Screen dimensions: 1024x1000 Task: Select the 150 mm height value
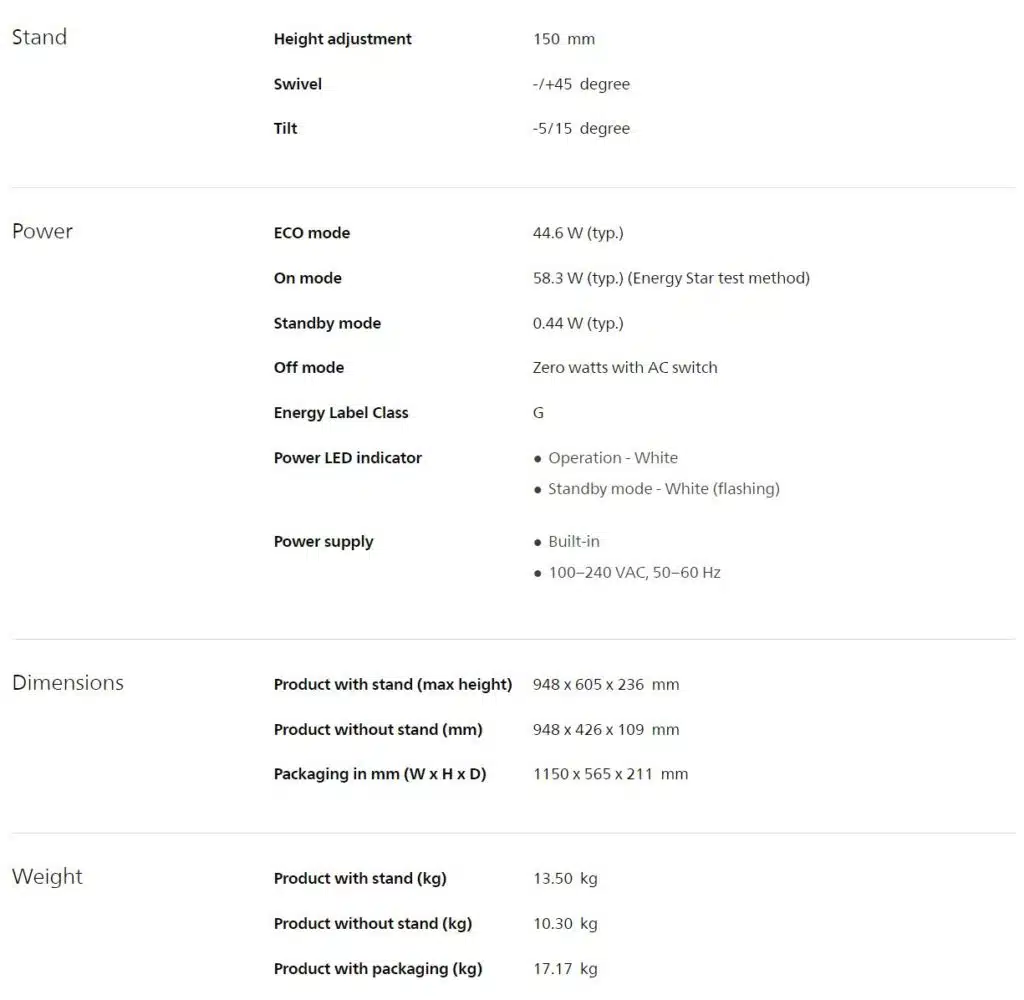[564, 39]
